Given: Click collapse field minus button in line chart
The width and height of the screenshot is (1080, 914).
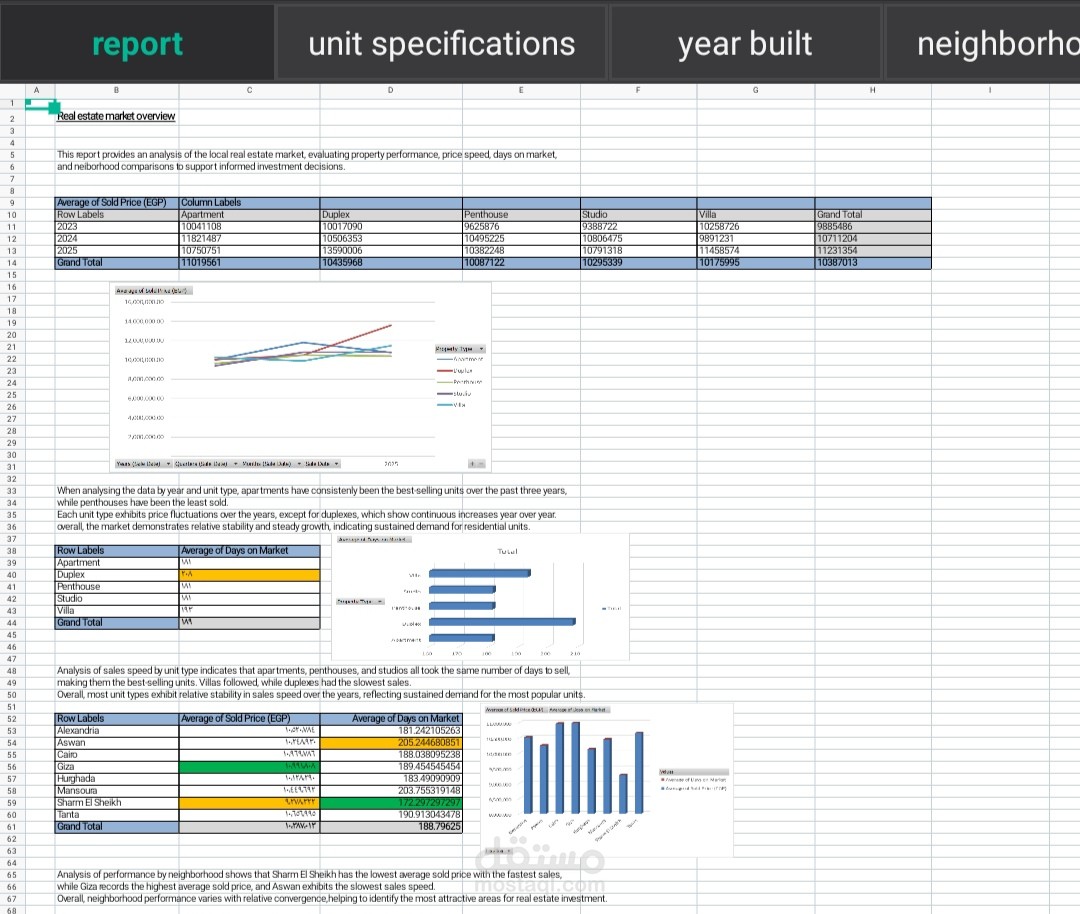Looking at the screenshot, I should coord(481,464).
